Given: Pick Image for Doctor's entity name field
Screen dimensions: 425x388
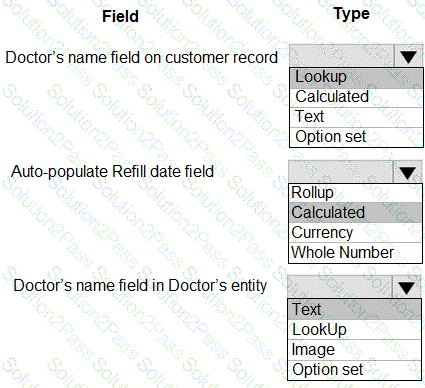Looking at the screenshot, I should point(354,350).
